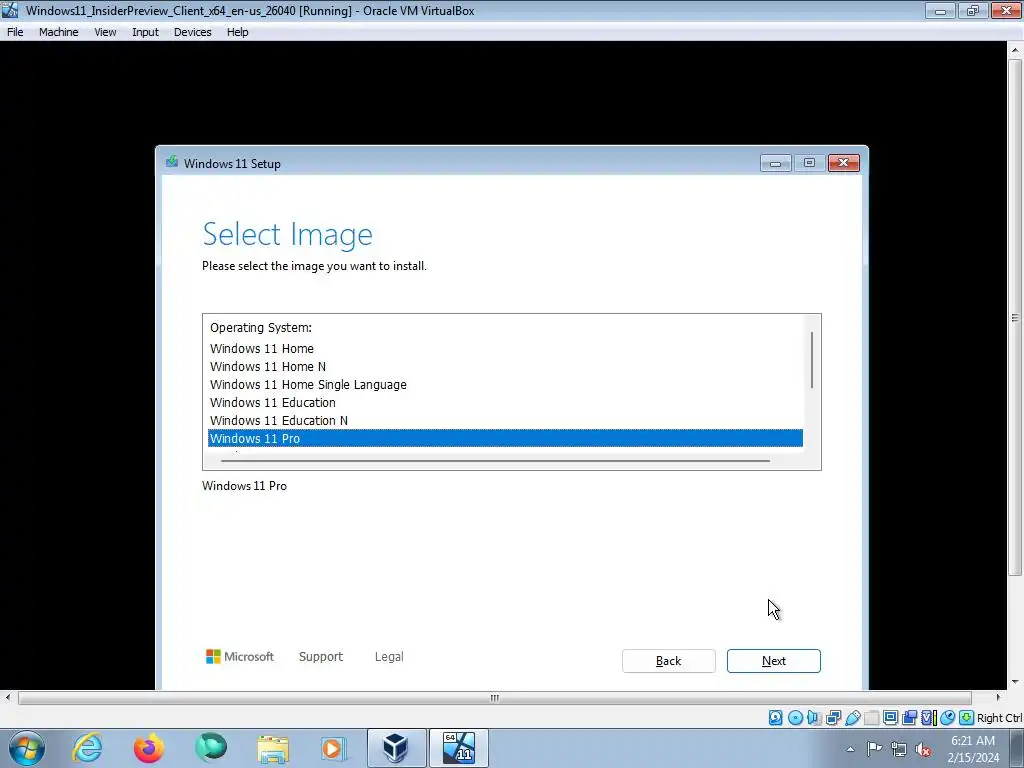Switch to the Windows 11 VM taskbar button

[x=458, y=748]
